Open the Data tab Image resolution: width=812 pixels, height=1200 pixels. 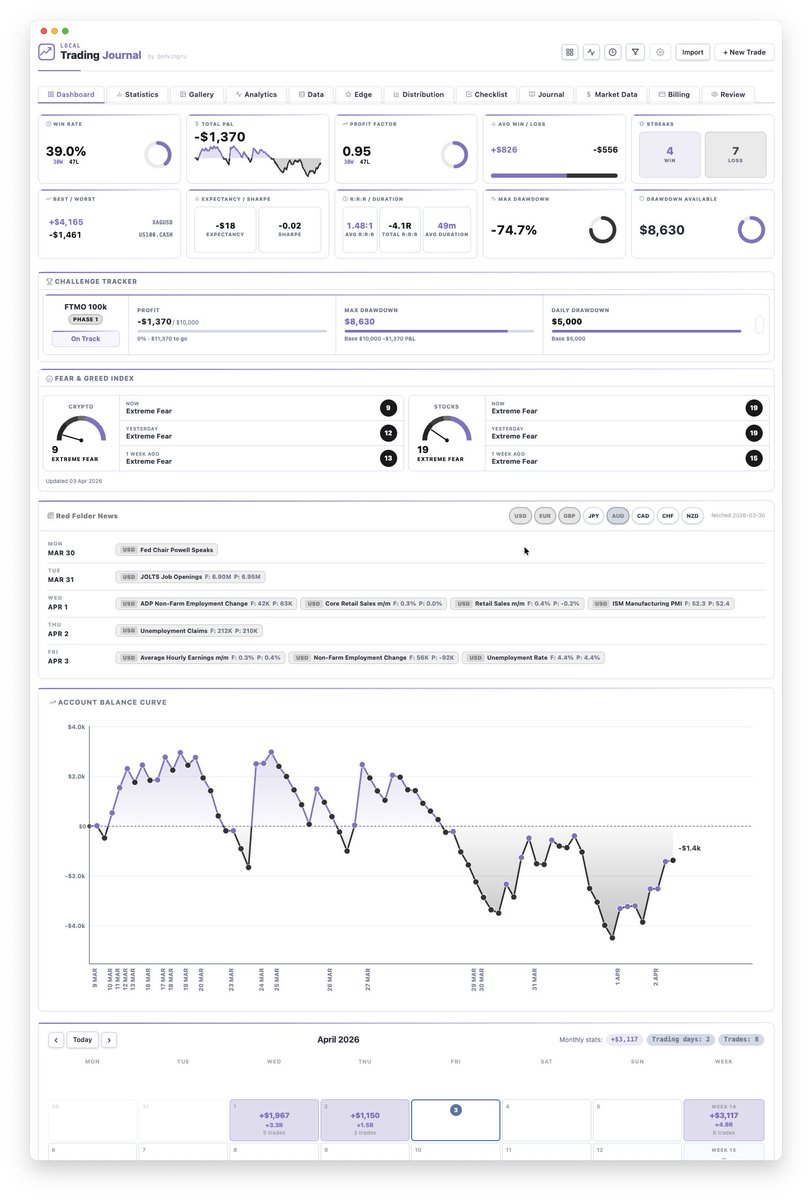(311, 95)
